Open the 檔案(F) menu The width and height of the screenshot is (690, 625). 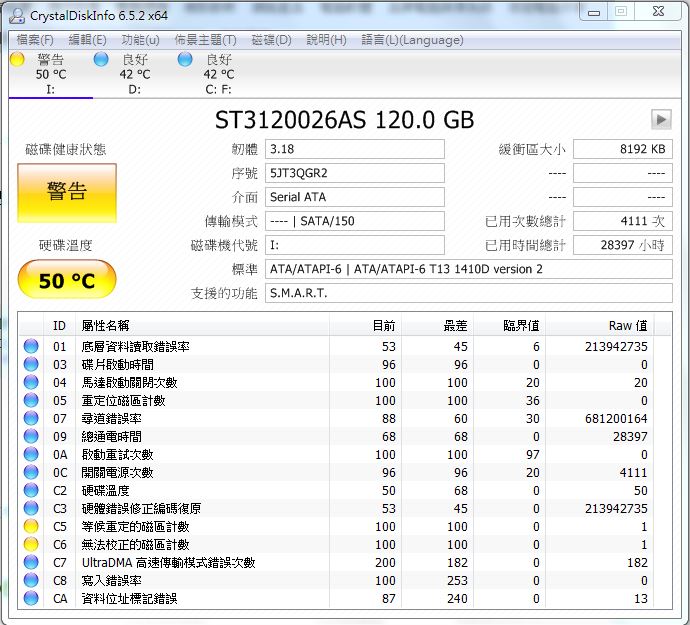[x=35, y=40]
